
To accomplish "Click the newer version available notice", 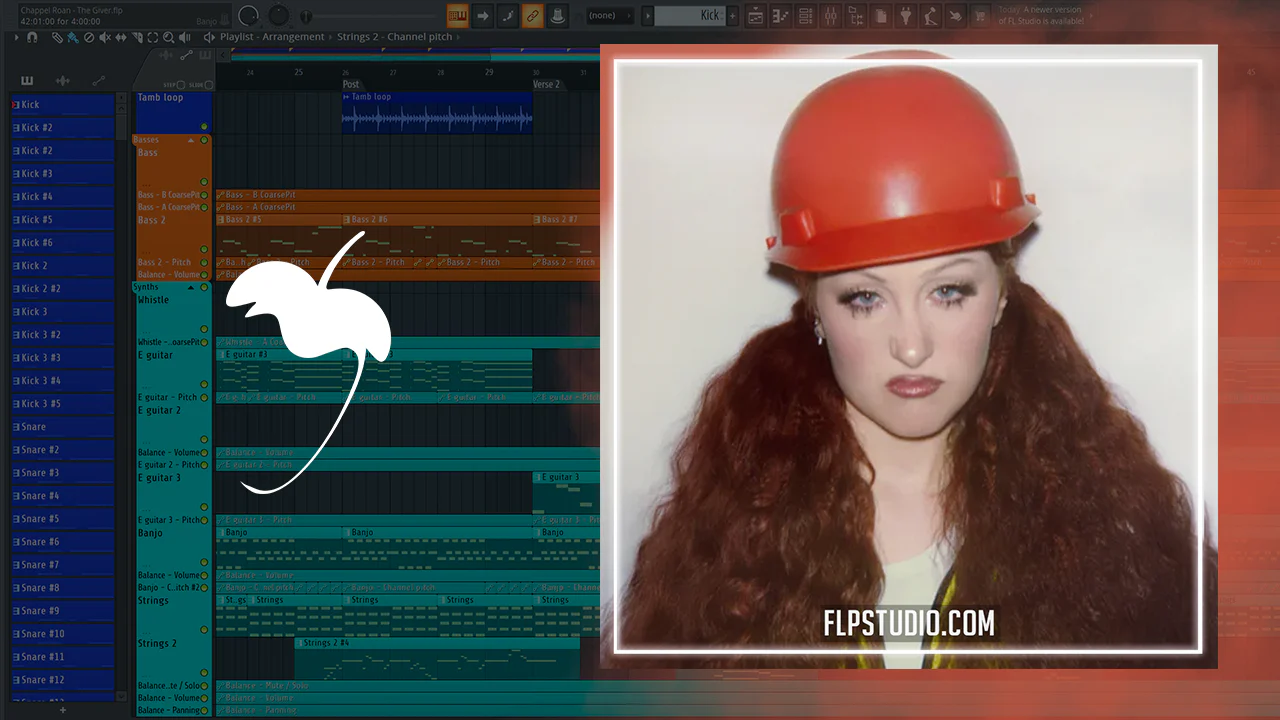I will click(1040, 16).
